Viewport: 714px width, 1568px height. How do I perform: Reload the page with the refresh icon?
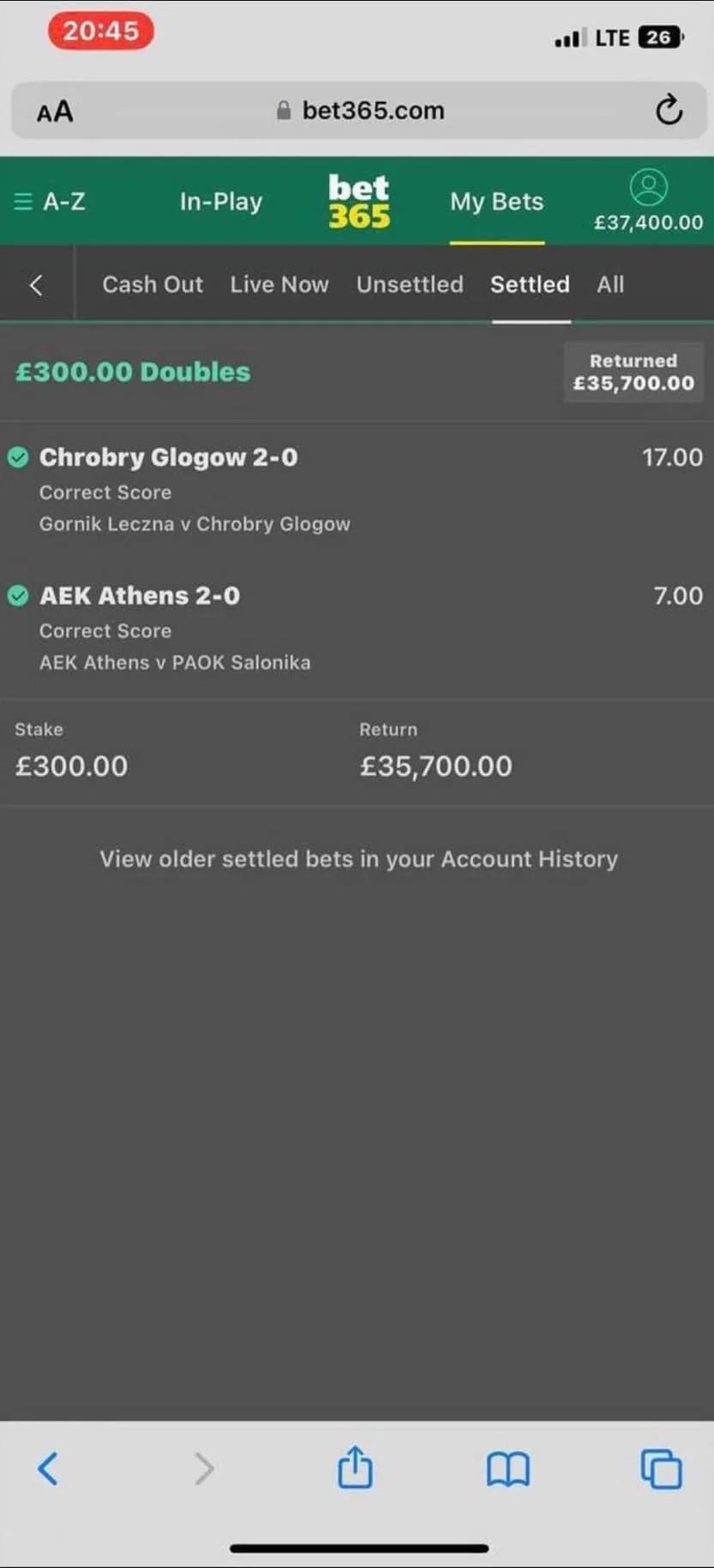tap(668, 110)
